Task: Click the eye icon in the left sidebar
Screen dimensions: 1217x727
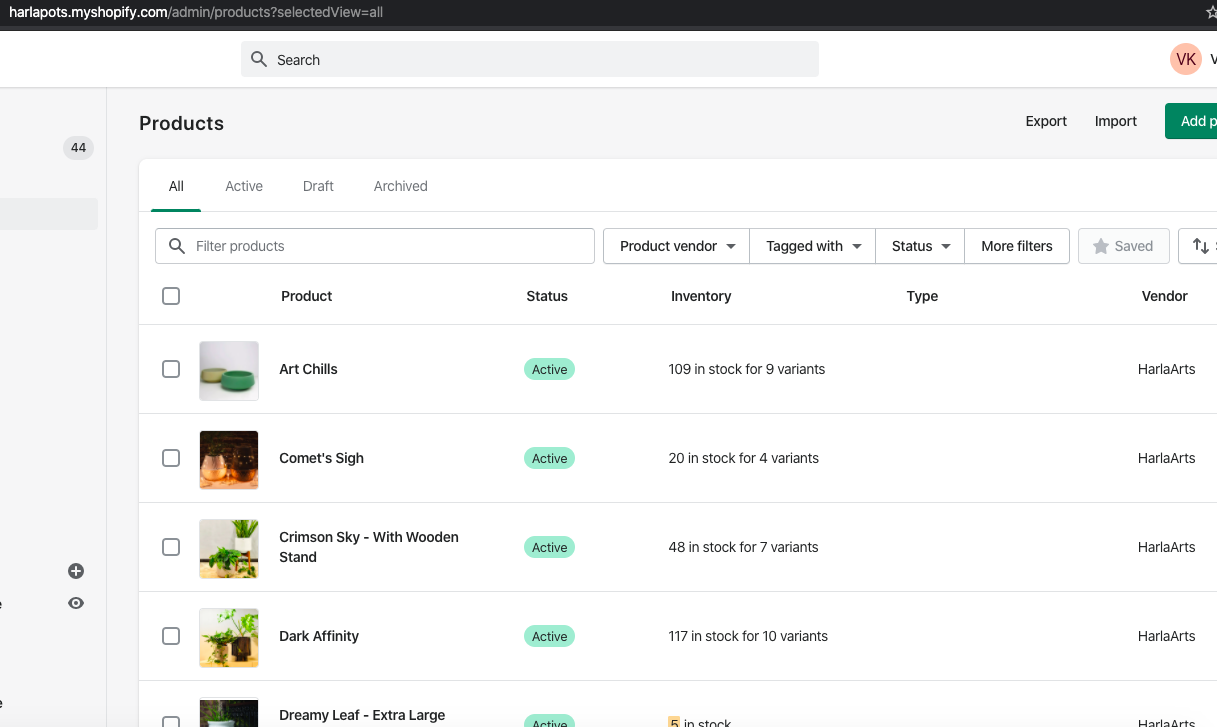Action: (x=75, y=603)
